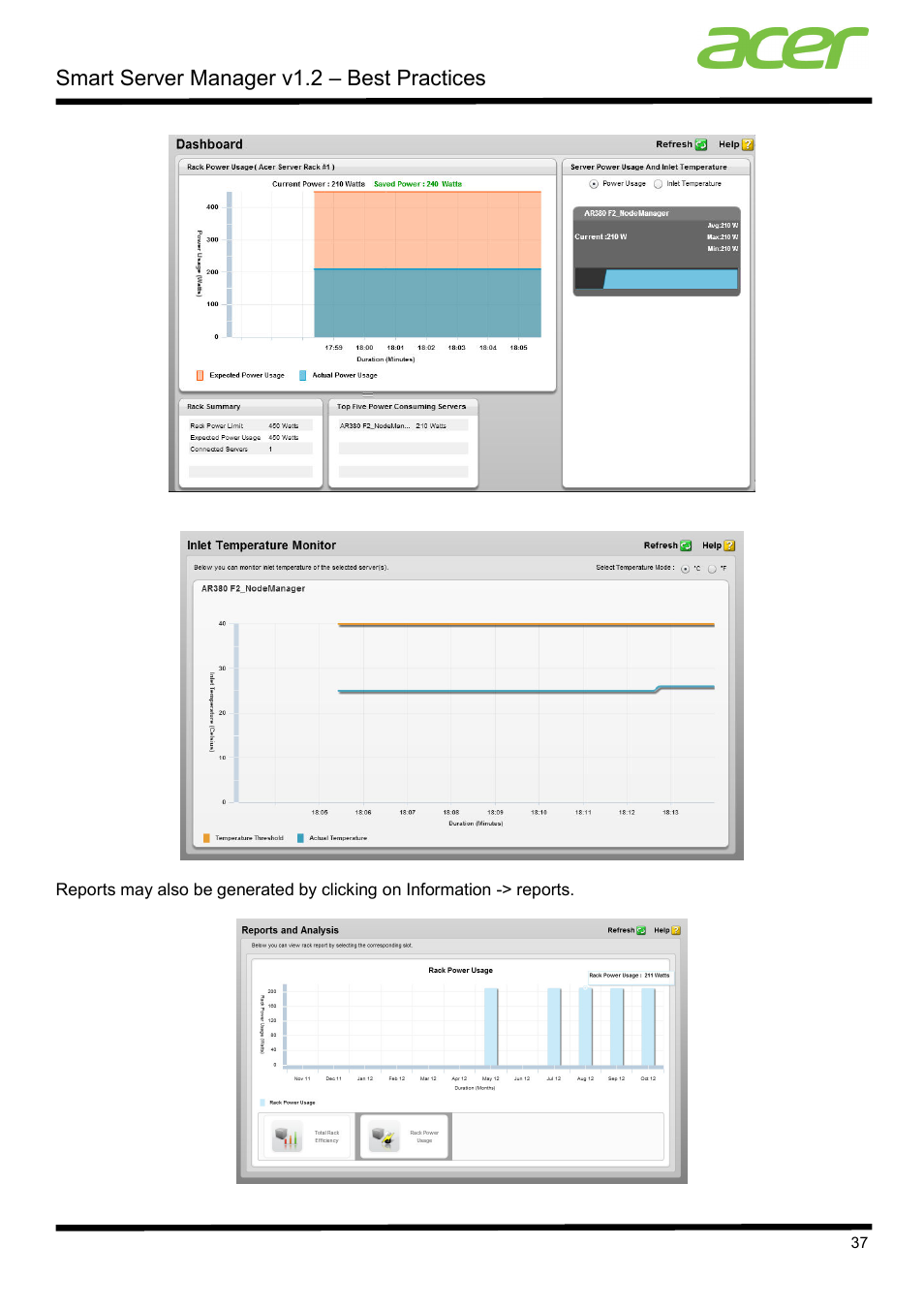Click 'Current Power : 210 Watts' text
924x1308 pixels.
tap(319, 184)
